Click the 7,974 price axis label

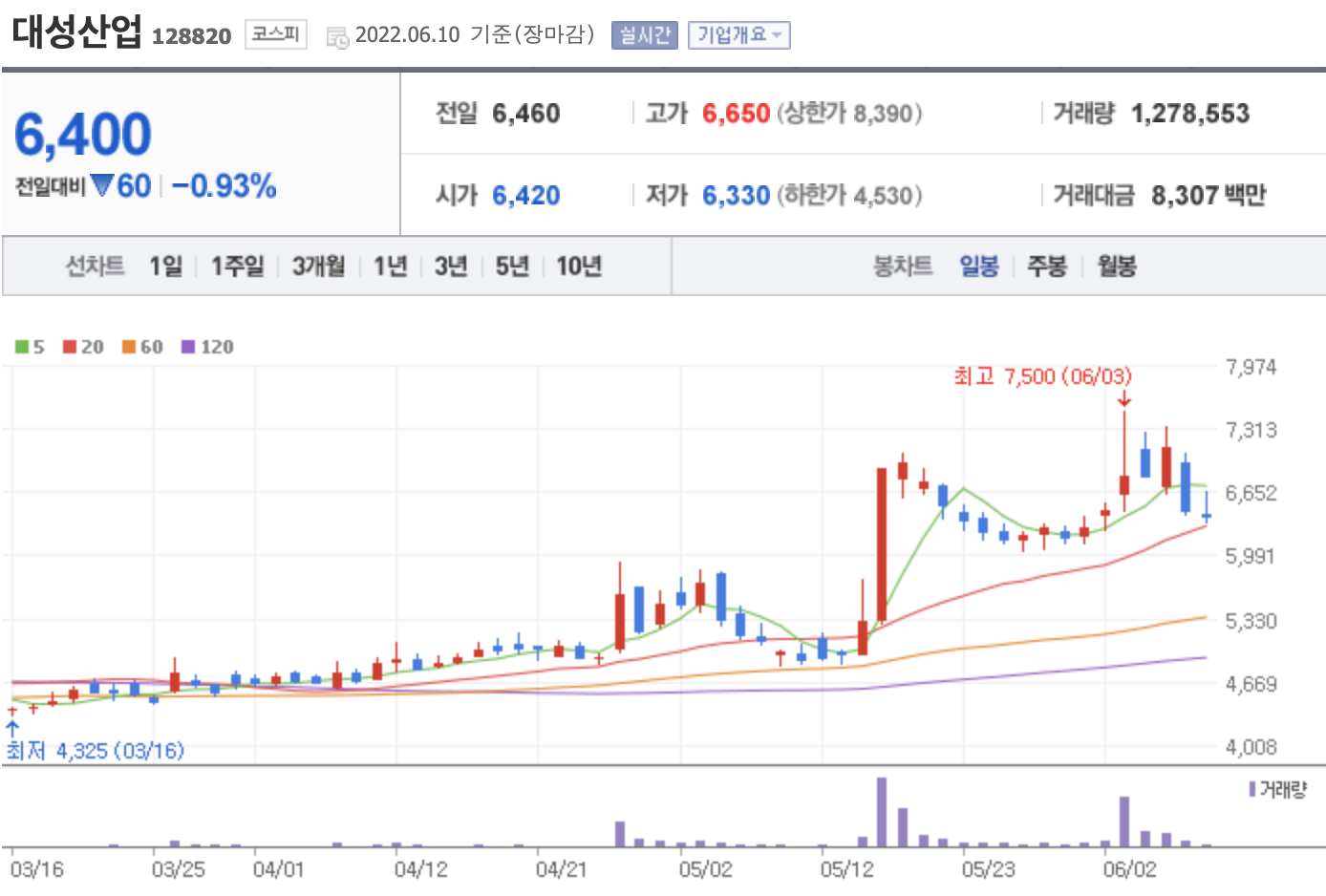coord(1251,367)
